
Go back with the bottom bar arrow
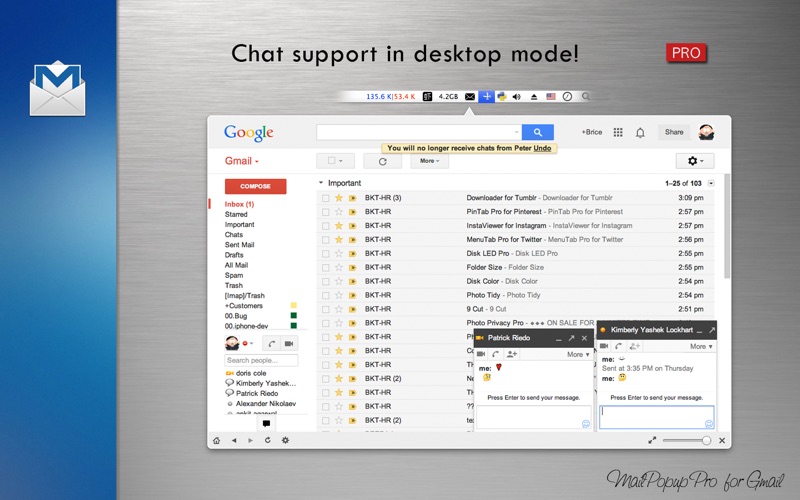click(x=234, y=440)
